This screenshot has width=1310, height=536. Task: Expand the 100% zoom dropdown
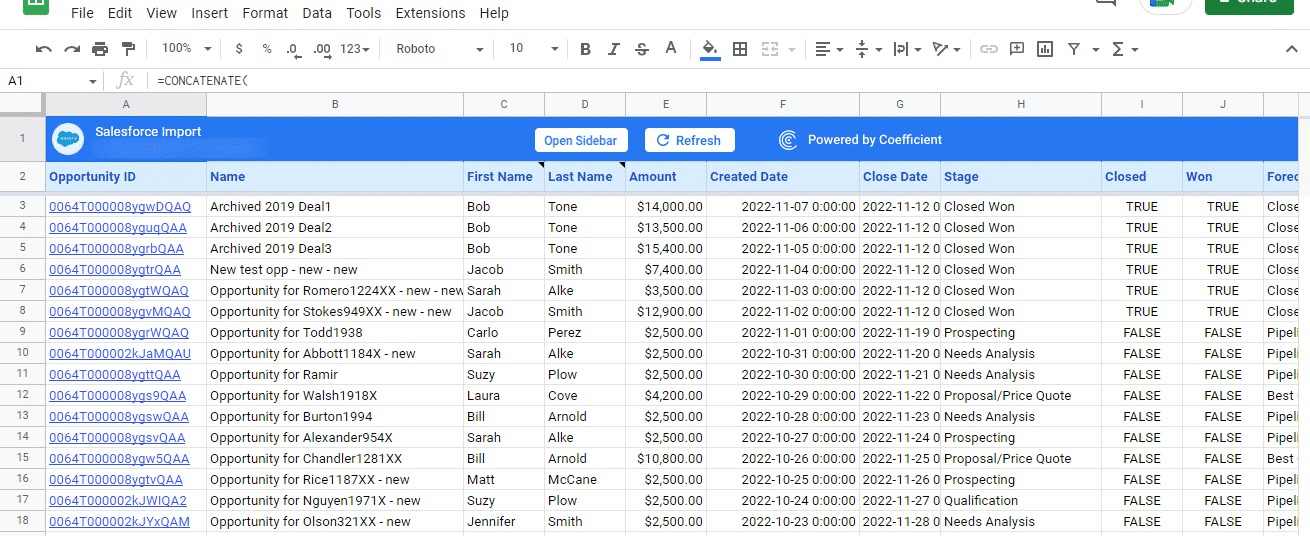(187, 49)
